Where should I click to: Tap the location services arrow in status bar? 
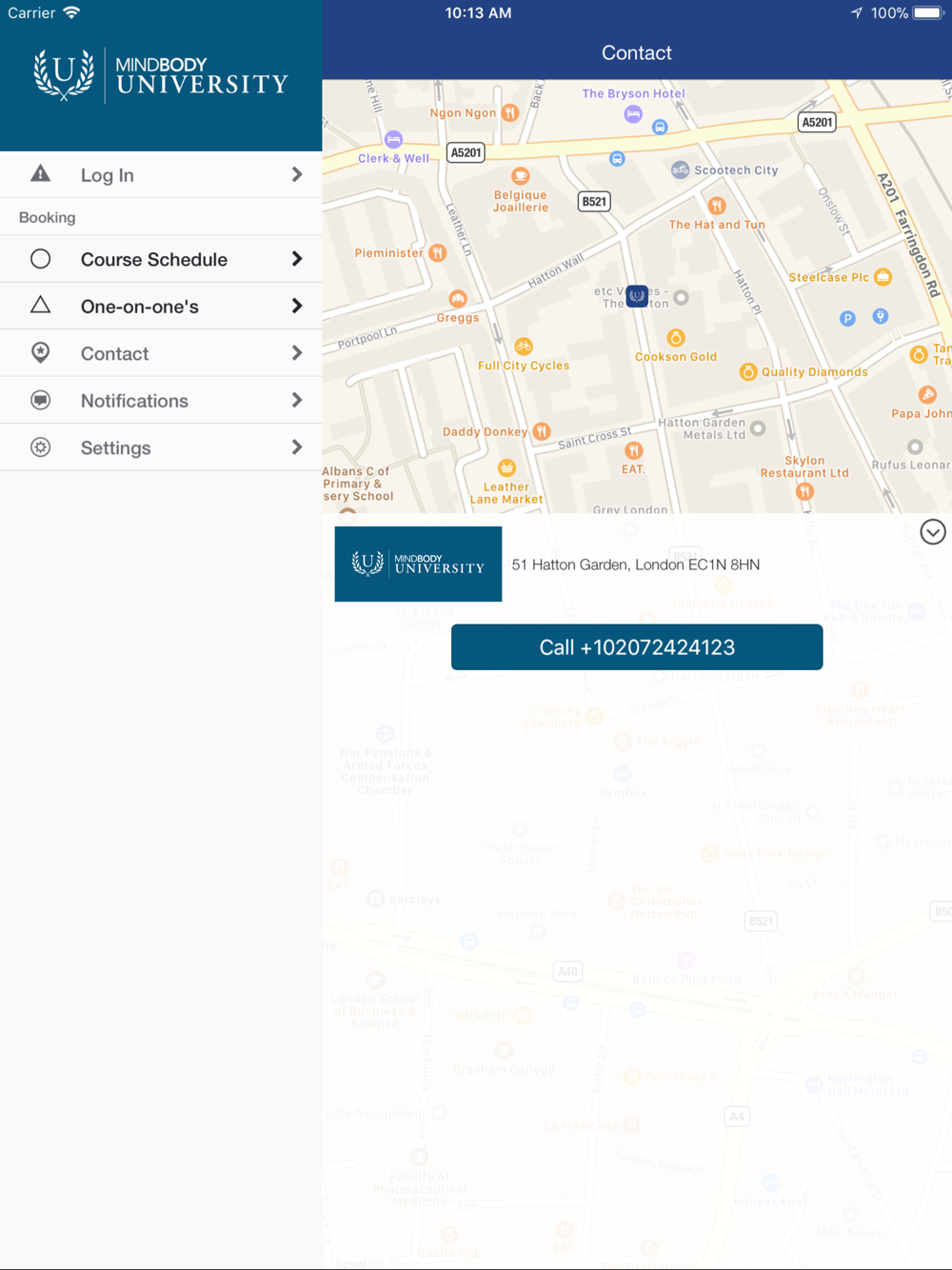[857, 12]
